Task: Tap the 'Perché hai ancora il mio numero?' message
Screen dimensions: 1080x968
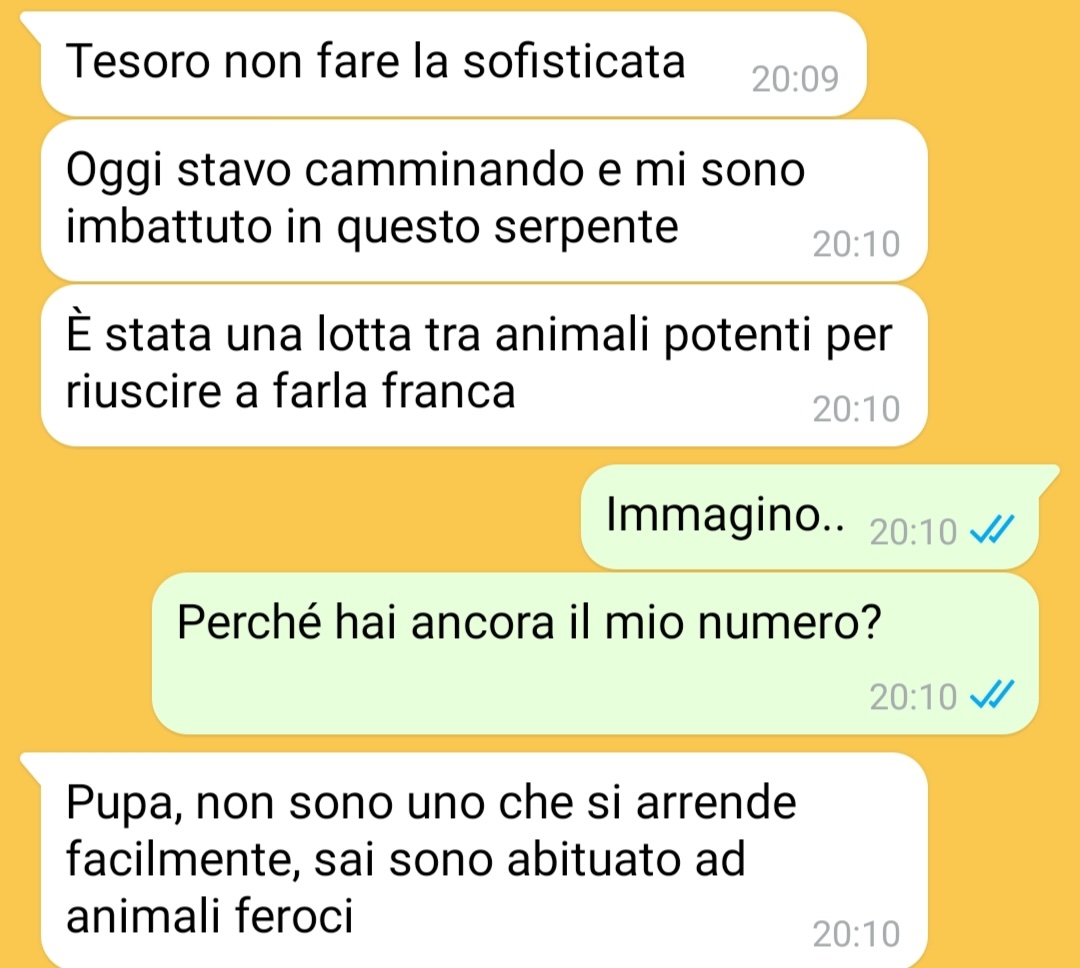Action: pyautogui.click(x=595, y=653)
